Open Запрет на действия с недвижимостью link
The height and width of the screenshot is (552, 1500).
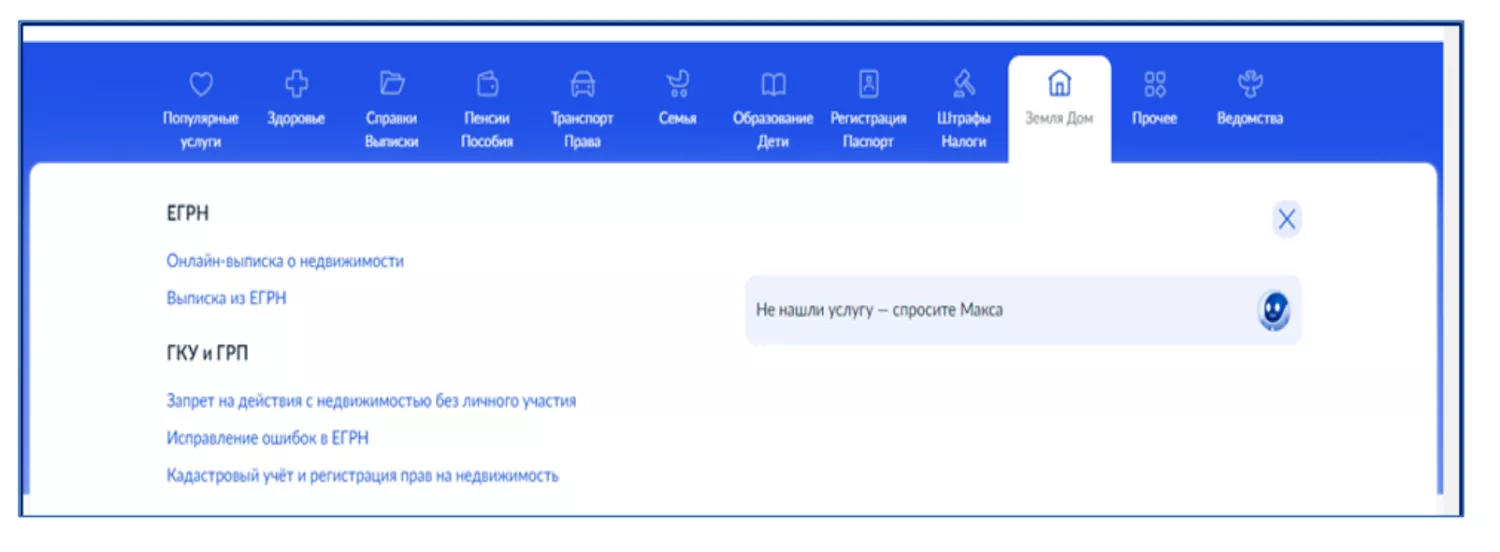[x=371, y=401]
